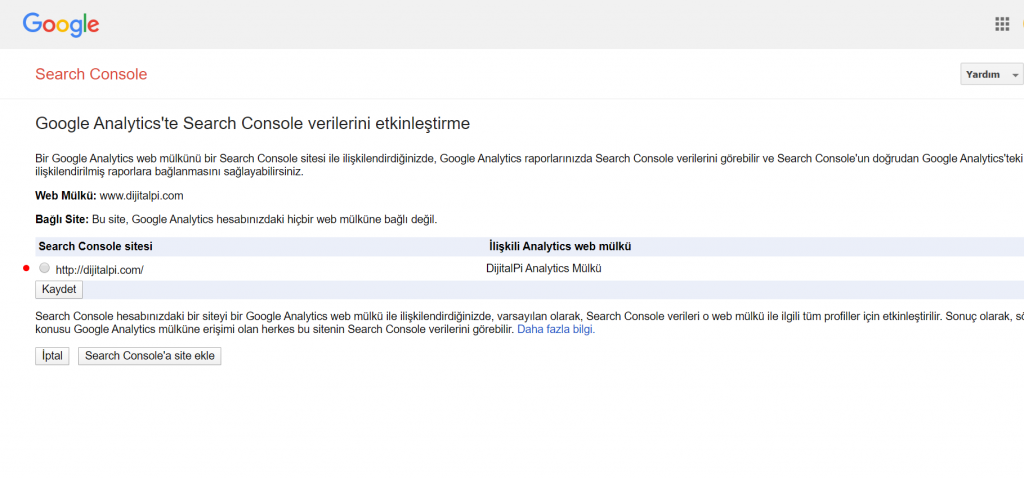This screenshot has height=479, width=1024.
Task: Open the Google apps grid icon
Action: pyautogui.click(x=1002, y=24)
